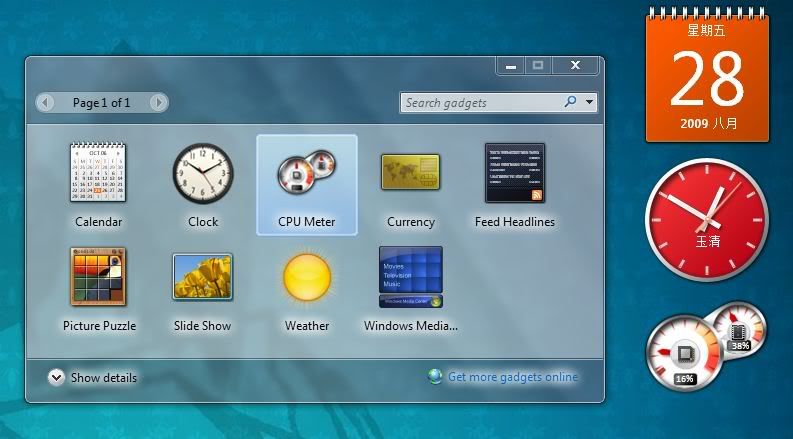The width and height of the screenshot is (793, 439).
Task: Click the CPU Meter gadget icon
Action: [x=306, y=173]
